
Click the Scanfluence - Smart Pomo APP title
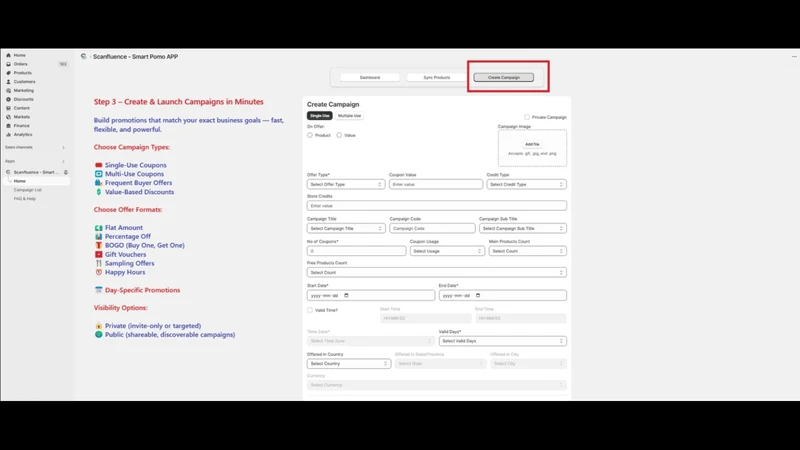click(135, 57)
